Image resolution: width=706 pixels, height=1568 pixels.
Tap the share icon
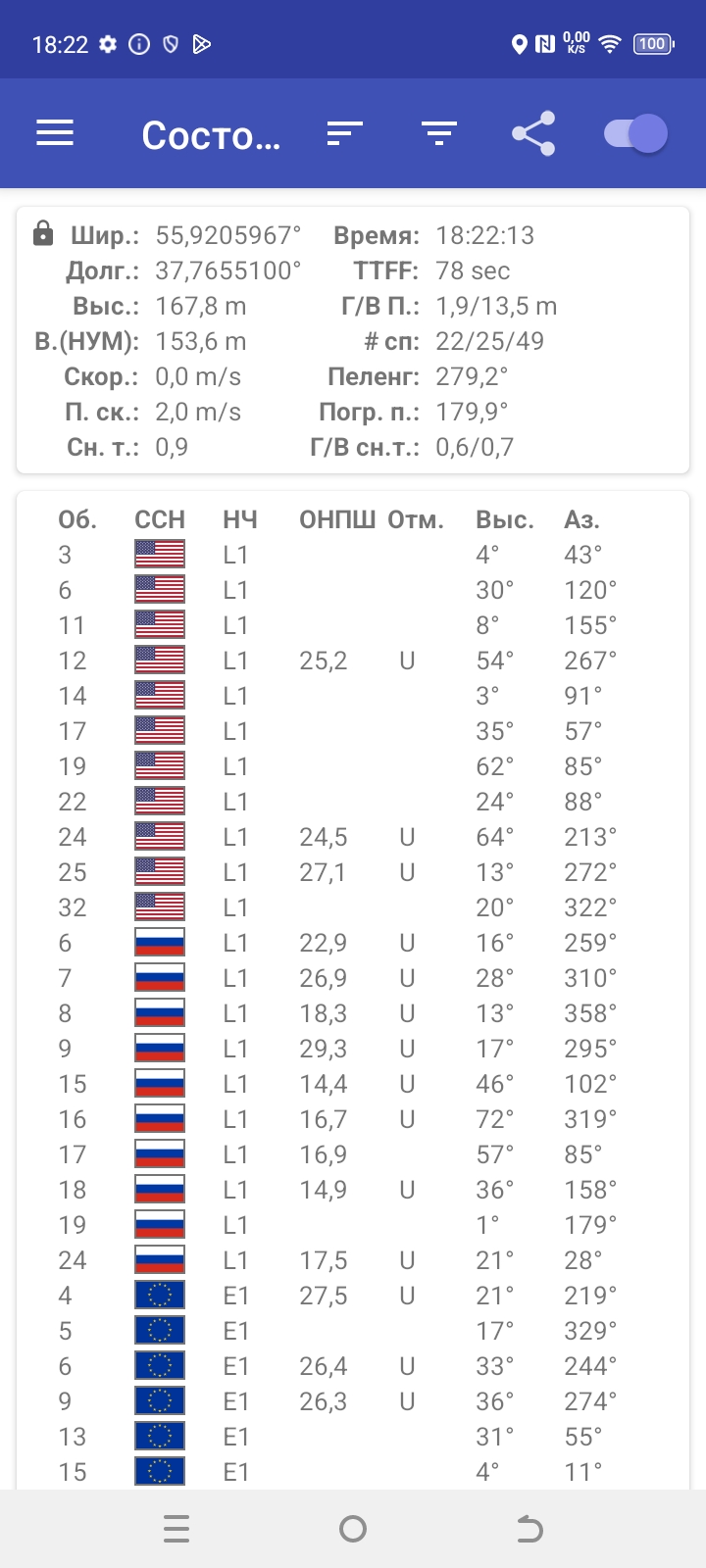(x=533, y=133)
